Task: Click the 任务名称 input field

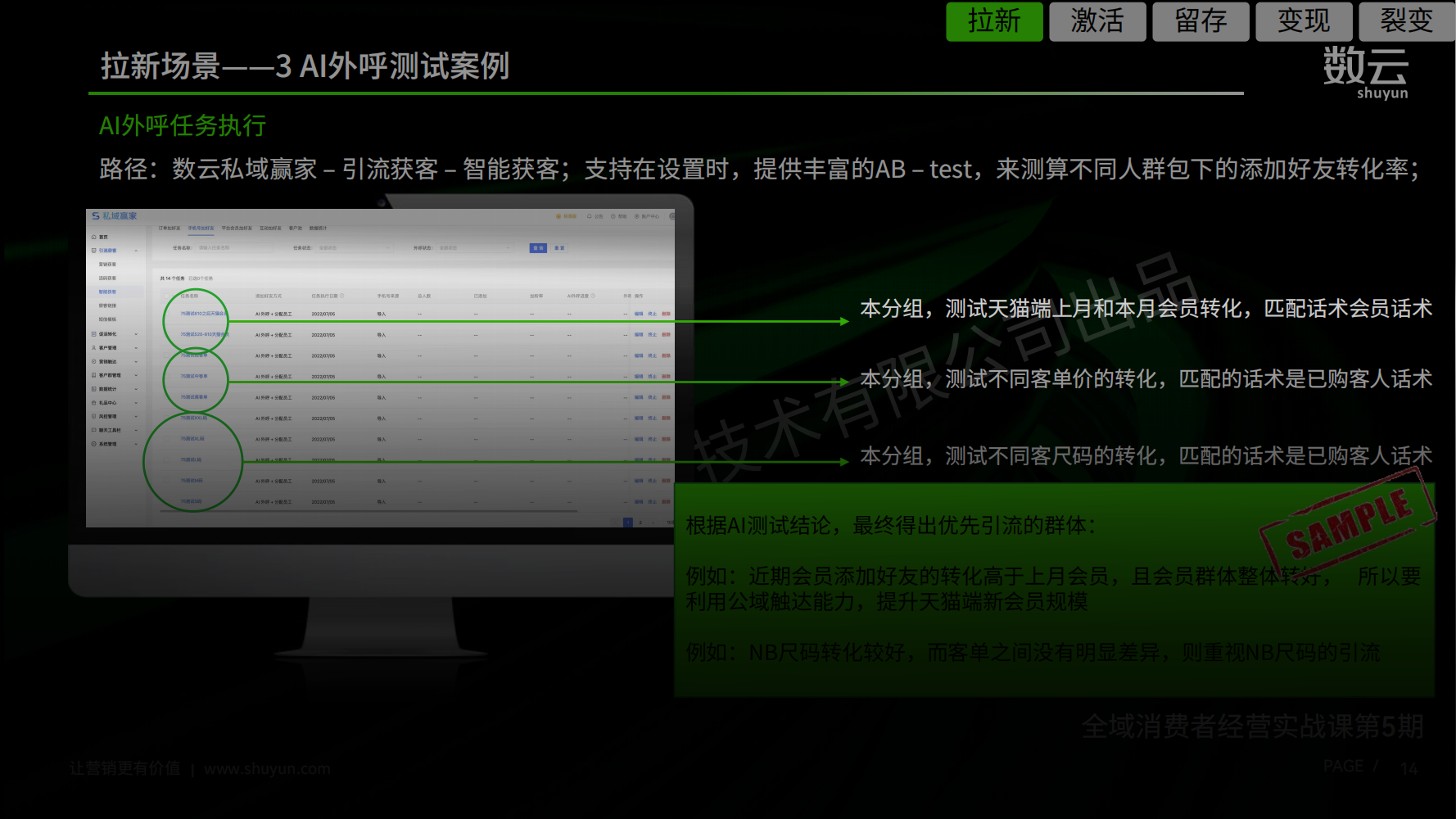Action: coord(234,247)
